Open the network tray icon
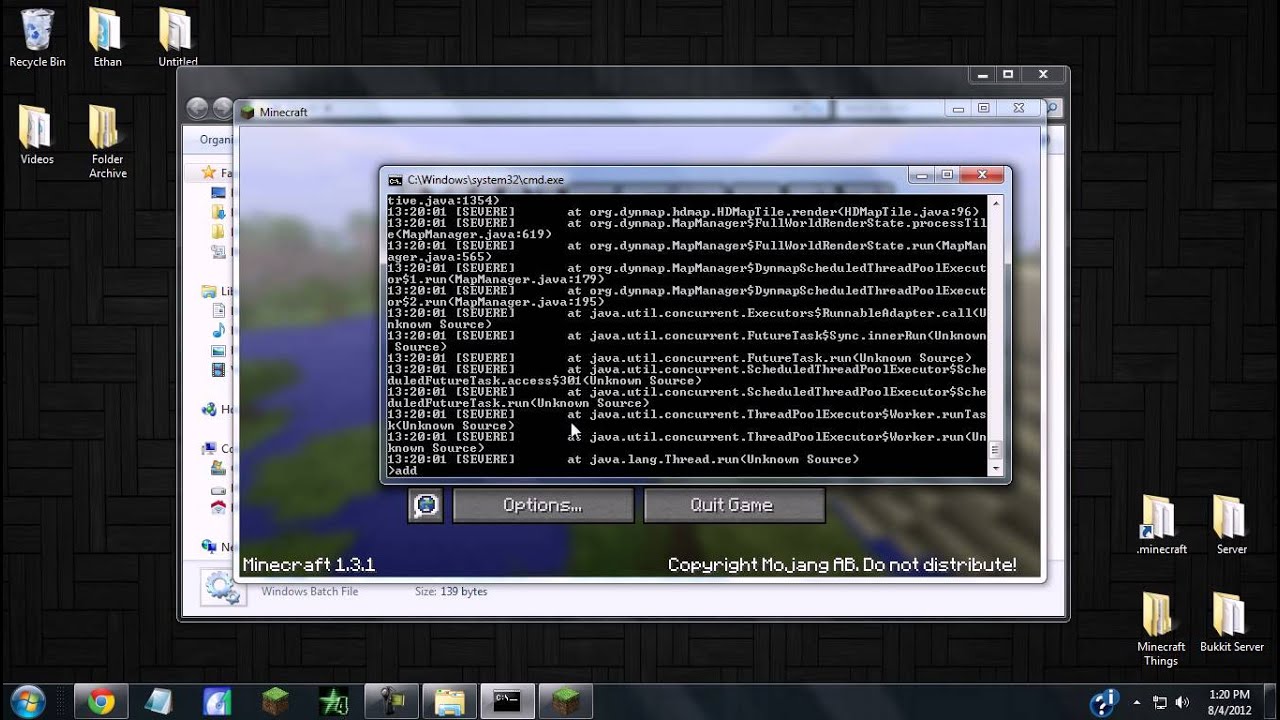The image size is (1280, 720). click(1159, 702)
